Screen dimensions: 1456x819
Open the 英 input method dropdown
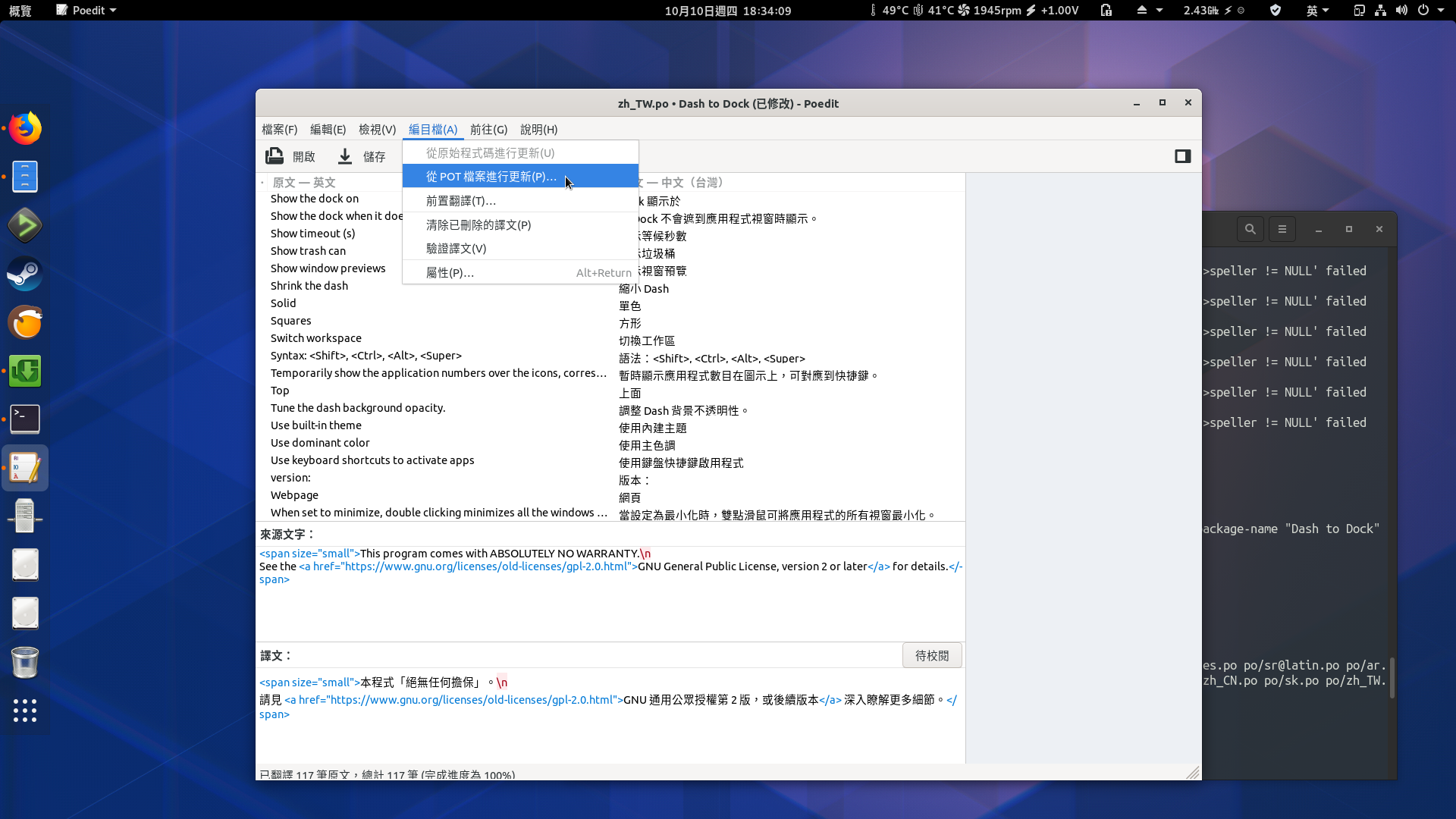coord(1318,11)
